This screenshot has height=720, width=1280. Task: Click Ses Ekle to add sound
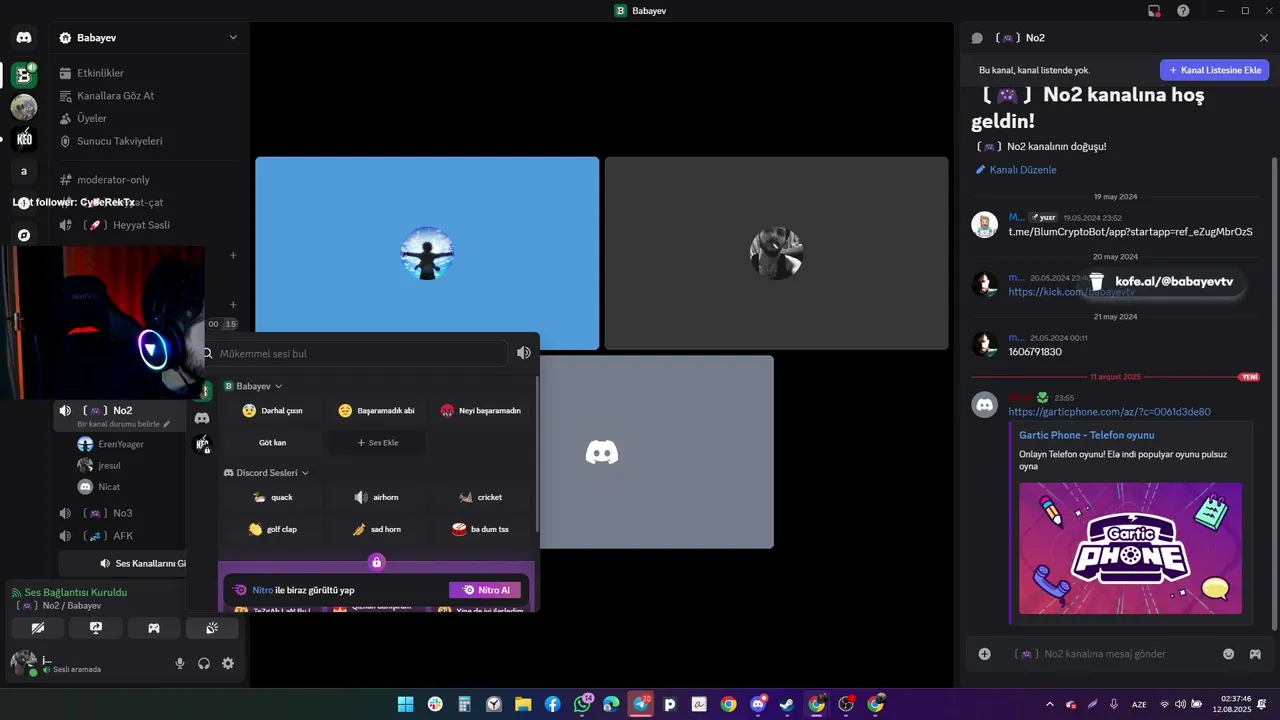(x=377, y=442)
